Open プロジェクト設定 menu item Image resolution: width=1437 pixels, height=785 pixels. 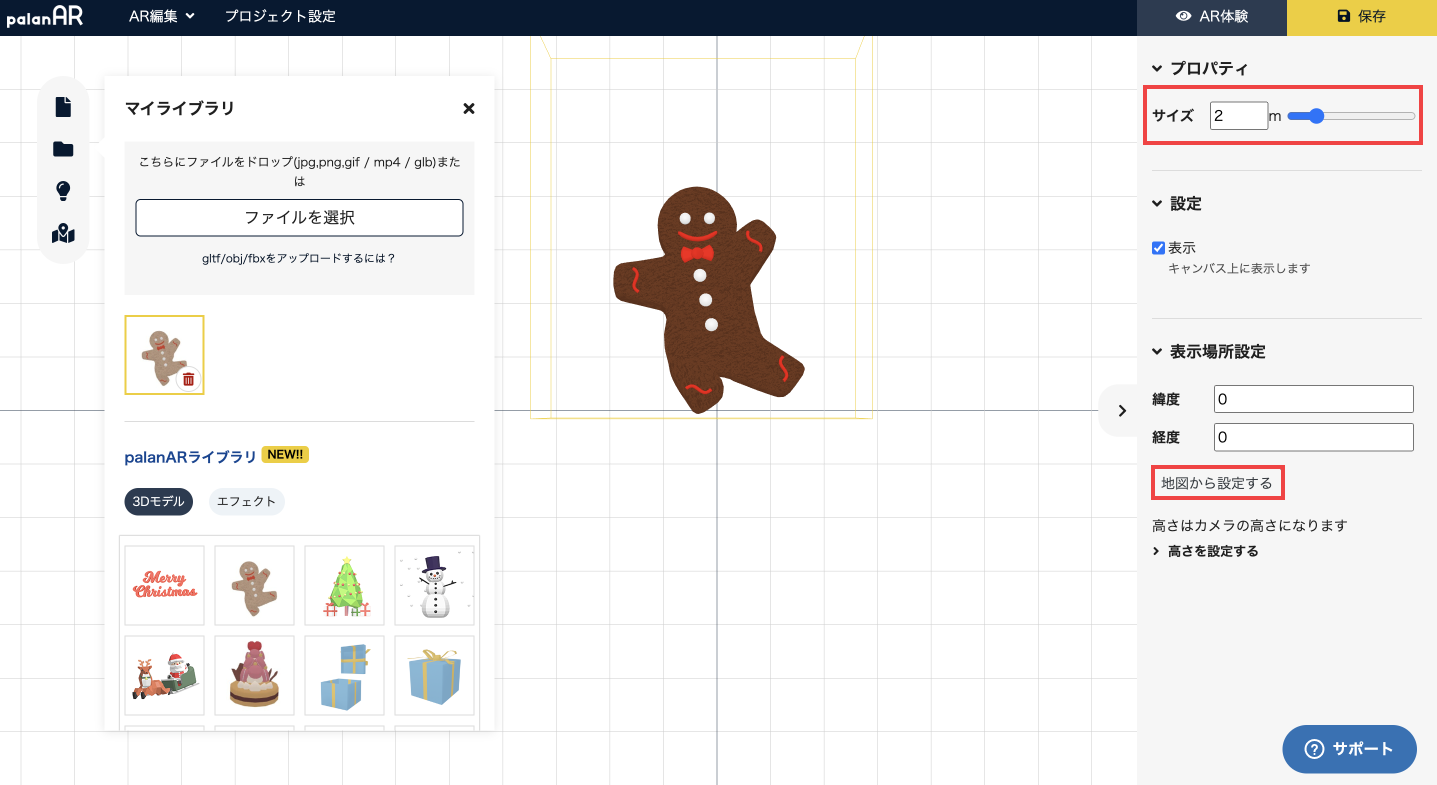coord(280,16)
